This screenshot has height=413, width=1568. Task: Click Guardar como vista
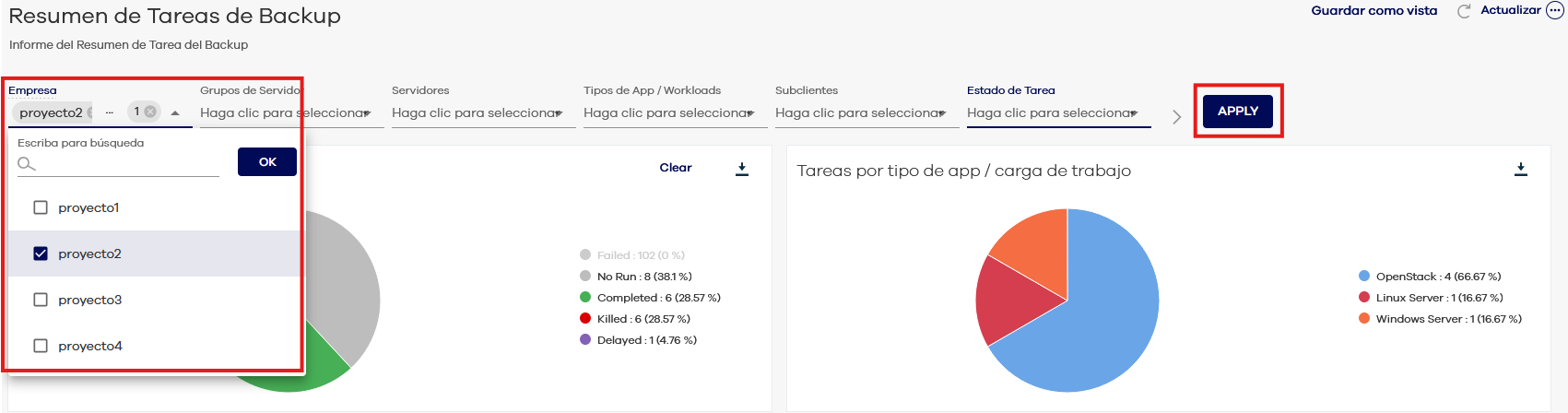tap(1374, 11)
